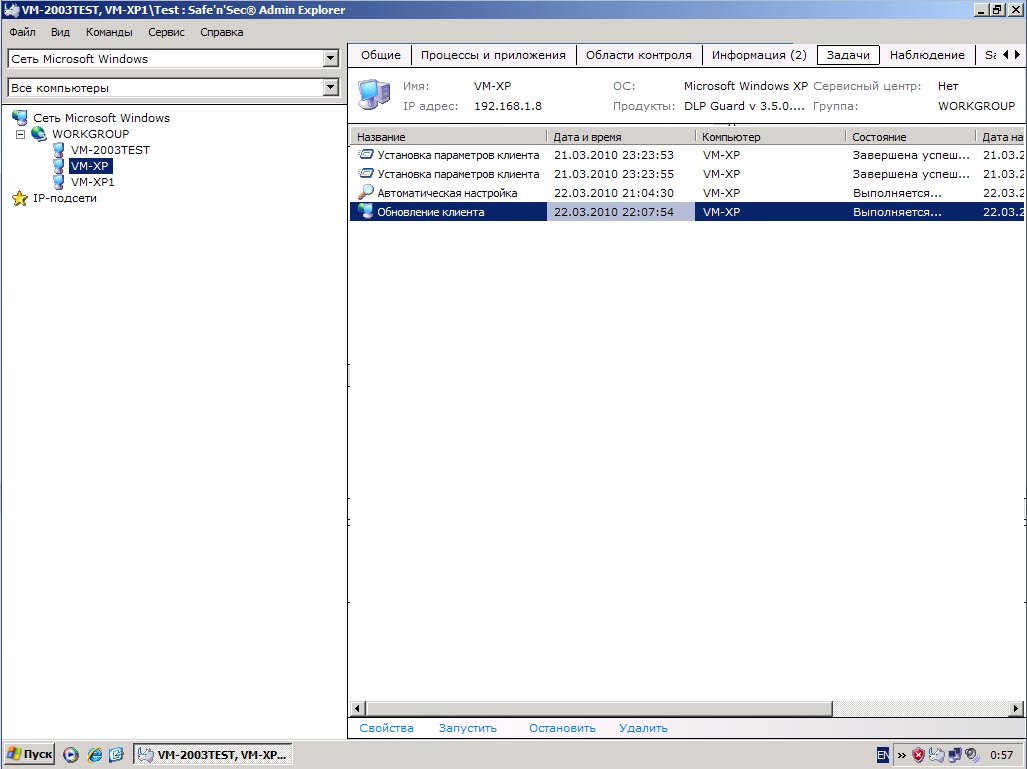Screen dimensions: 1027x769
Task: Click the Свойства link
Action: (x=386, y=728)
